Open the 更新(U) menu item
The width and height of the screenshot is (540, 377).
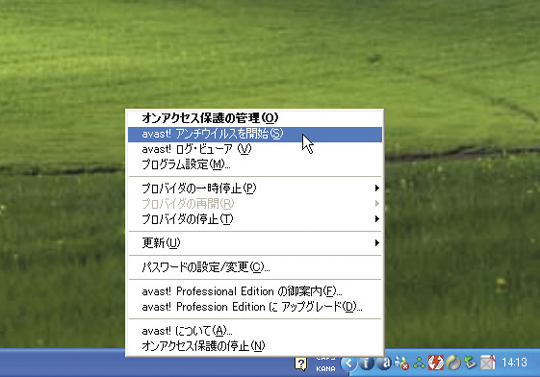[255, 243]
